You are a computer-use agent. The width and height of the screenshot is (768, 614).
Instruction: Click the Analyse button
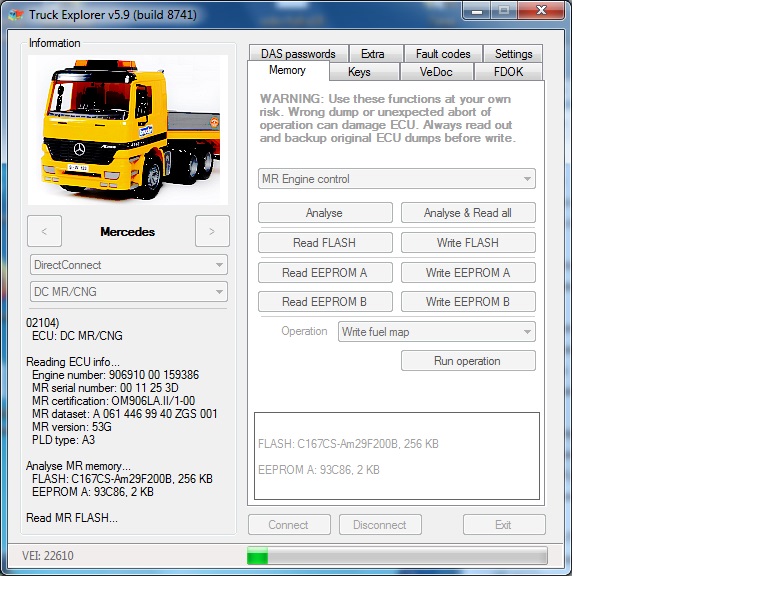[325, 213]
